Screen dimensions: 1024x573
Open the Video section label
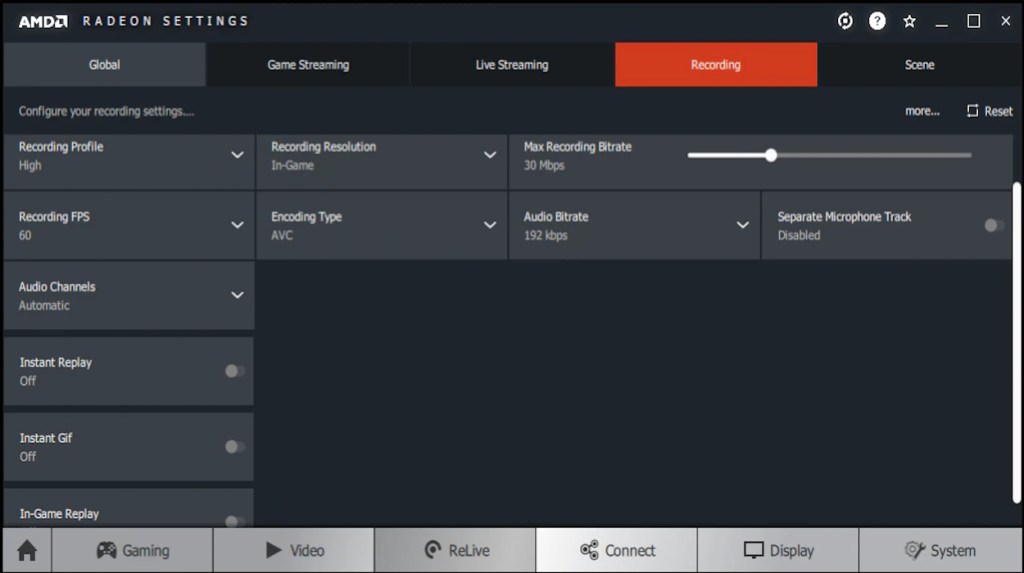point(307,551)
